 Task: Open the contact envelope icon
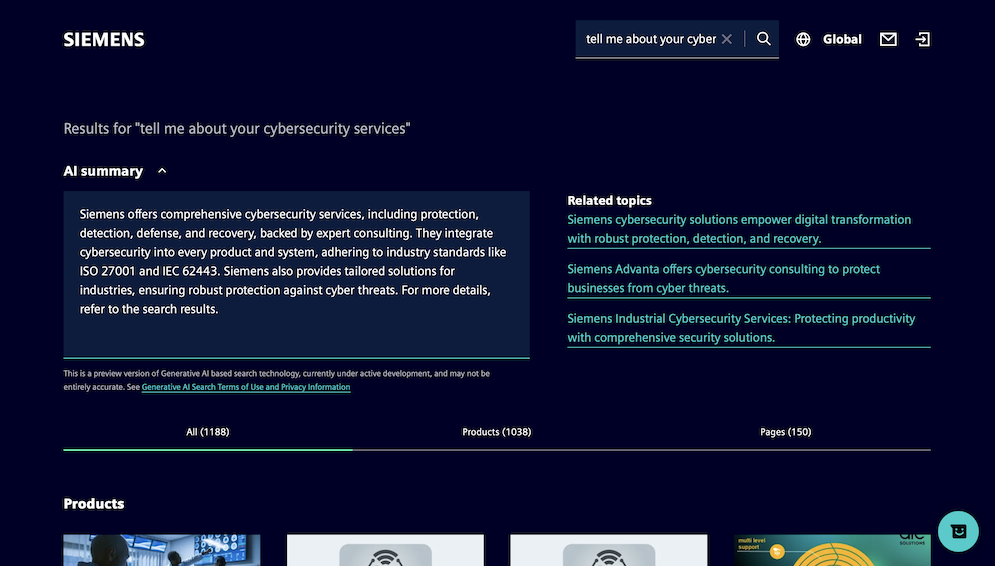(888, 40)
